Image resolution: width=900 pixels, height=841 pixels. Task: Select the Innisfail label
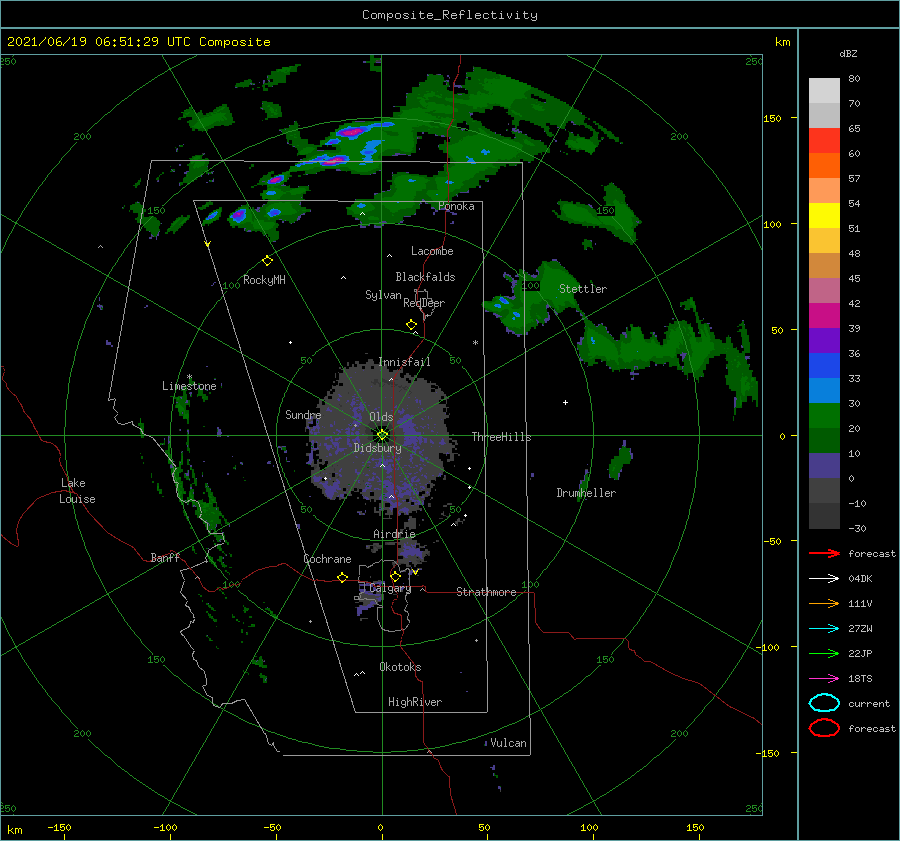[405, 362]
